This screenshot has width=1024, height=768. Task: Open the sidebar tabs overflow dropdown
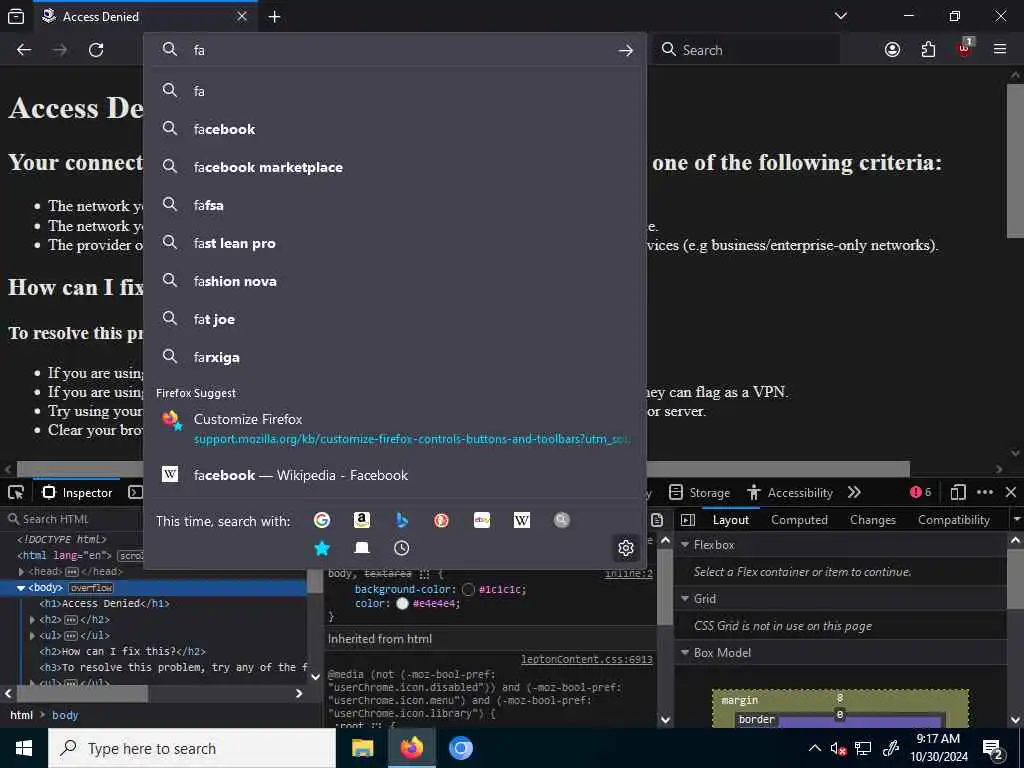click(1016, 520)
